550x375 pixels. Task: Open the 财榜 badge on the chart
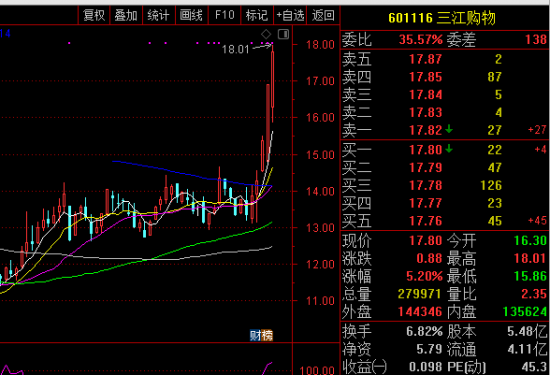261,335
